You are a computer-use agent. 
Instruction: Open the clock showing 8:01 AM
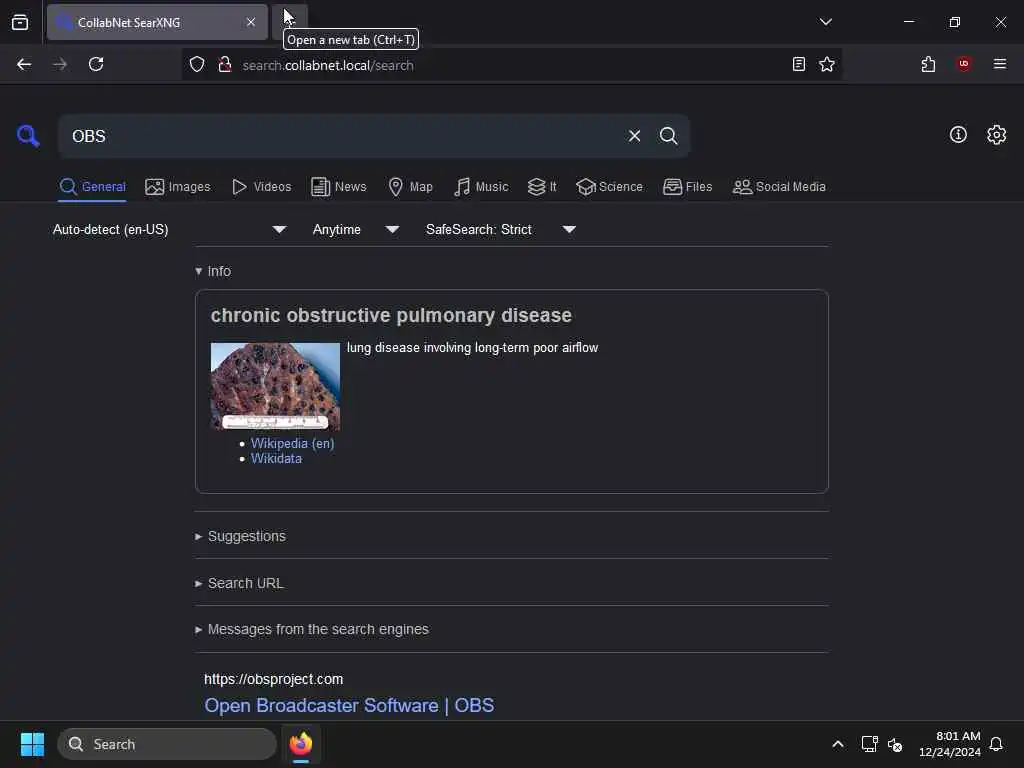950,744
